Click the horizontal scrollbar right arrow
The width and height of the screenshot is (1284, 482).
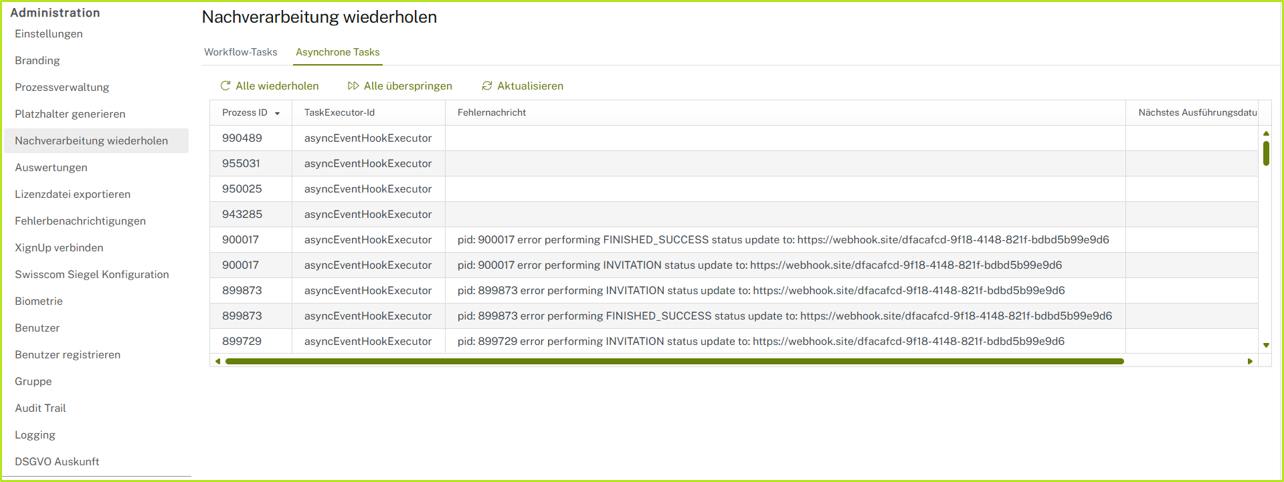click(1249, 361)
